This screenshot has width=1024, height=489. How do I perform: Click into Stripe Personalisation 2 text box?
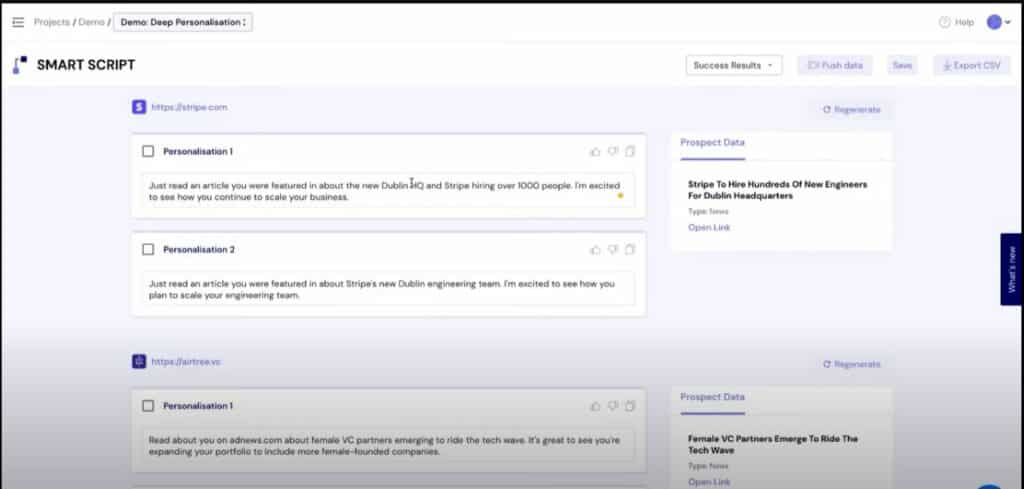point(389,289)
